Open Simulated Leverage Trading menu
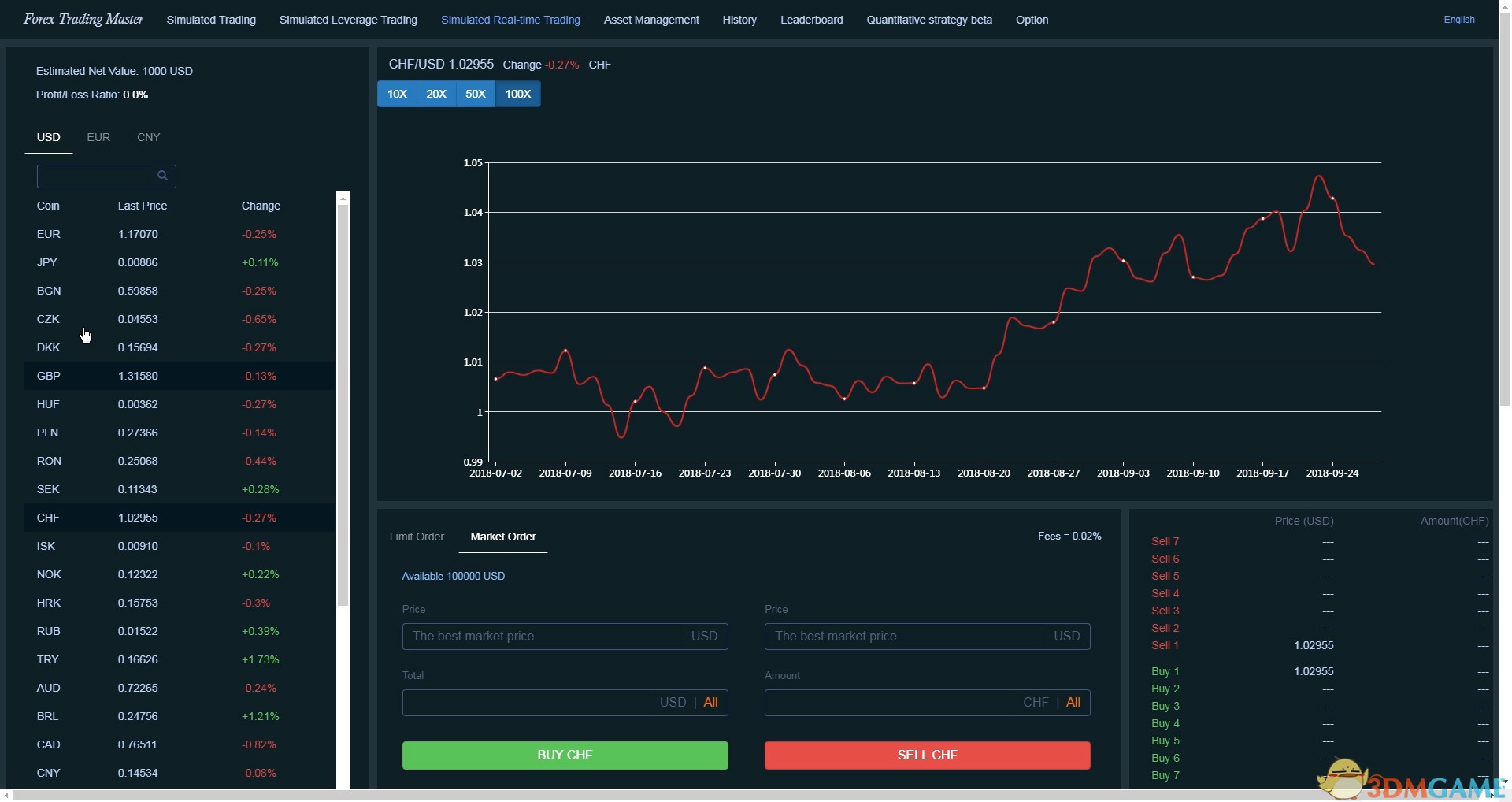The height and width of the screenshot is (802, 1512). pos(348,20)
